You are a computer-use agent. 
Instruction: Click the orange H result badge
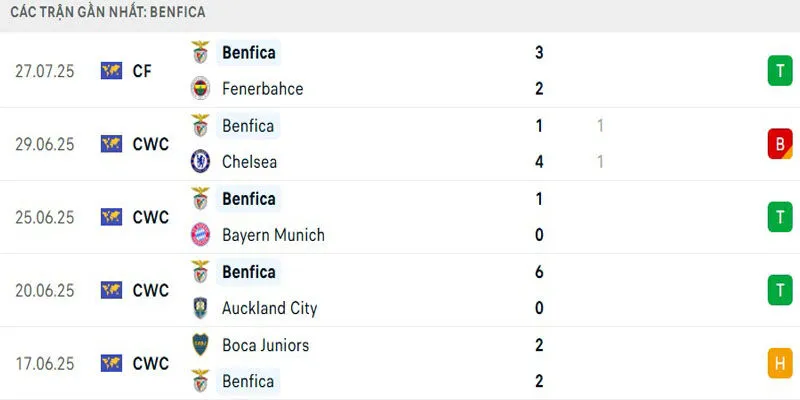779,363
